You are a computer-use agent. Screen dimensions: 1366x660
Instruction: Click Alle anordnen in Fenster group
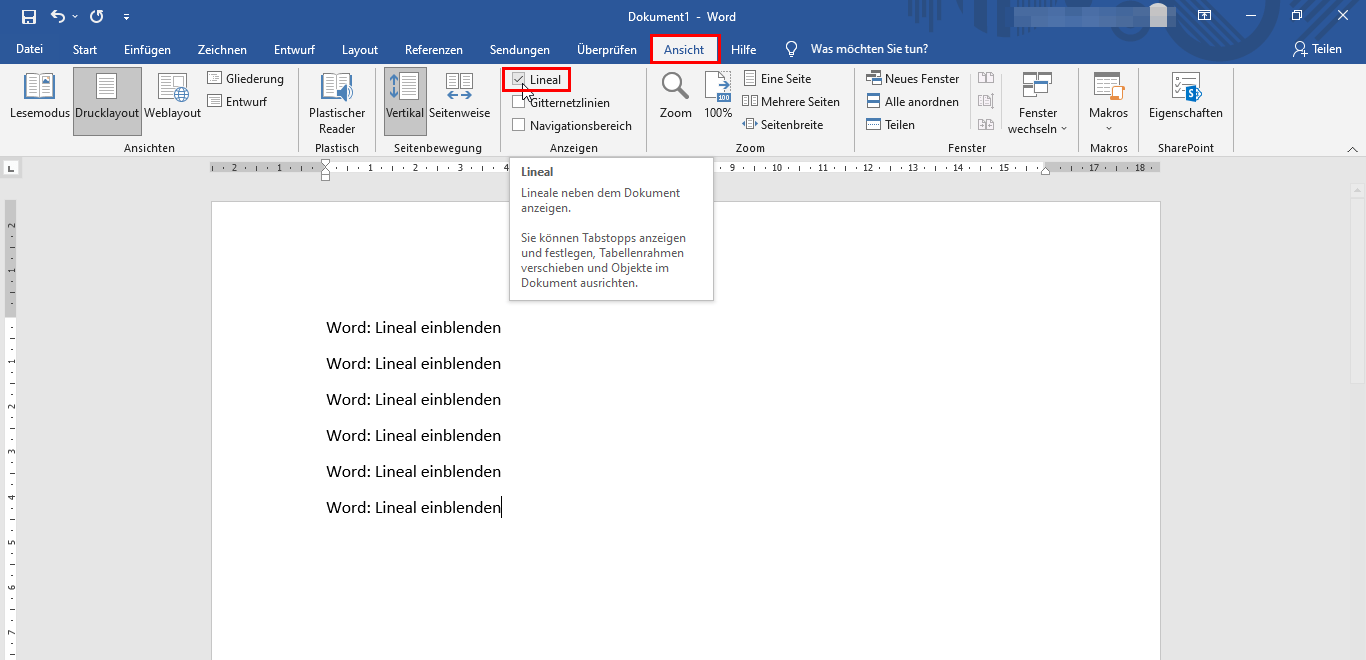(x=912, y=101)
